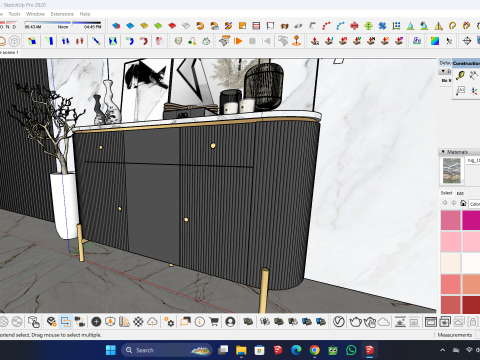This screenshot has height=360, width=480.
Task: Click the red curved arrow tool
Action: pyautogui.click(x=144, y=41)
